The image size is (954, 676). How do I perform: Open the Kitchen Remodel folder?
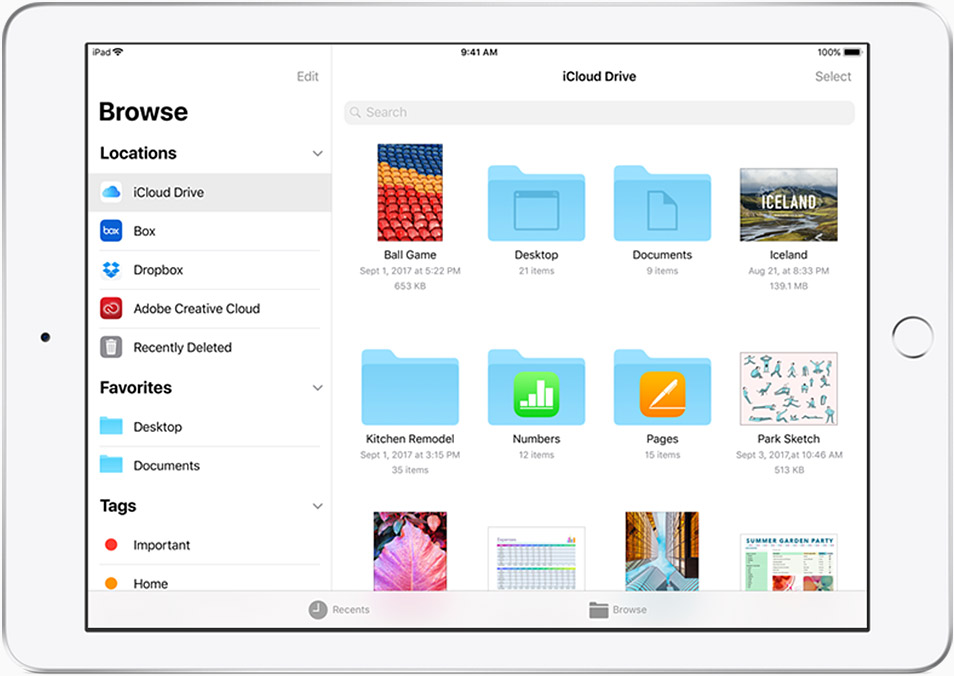click(x=410, y=387)
